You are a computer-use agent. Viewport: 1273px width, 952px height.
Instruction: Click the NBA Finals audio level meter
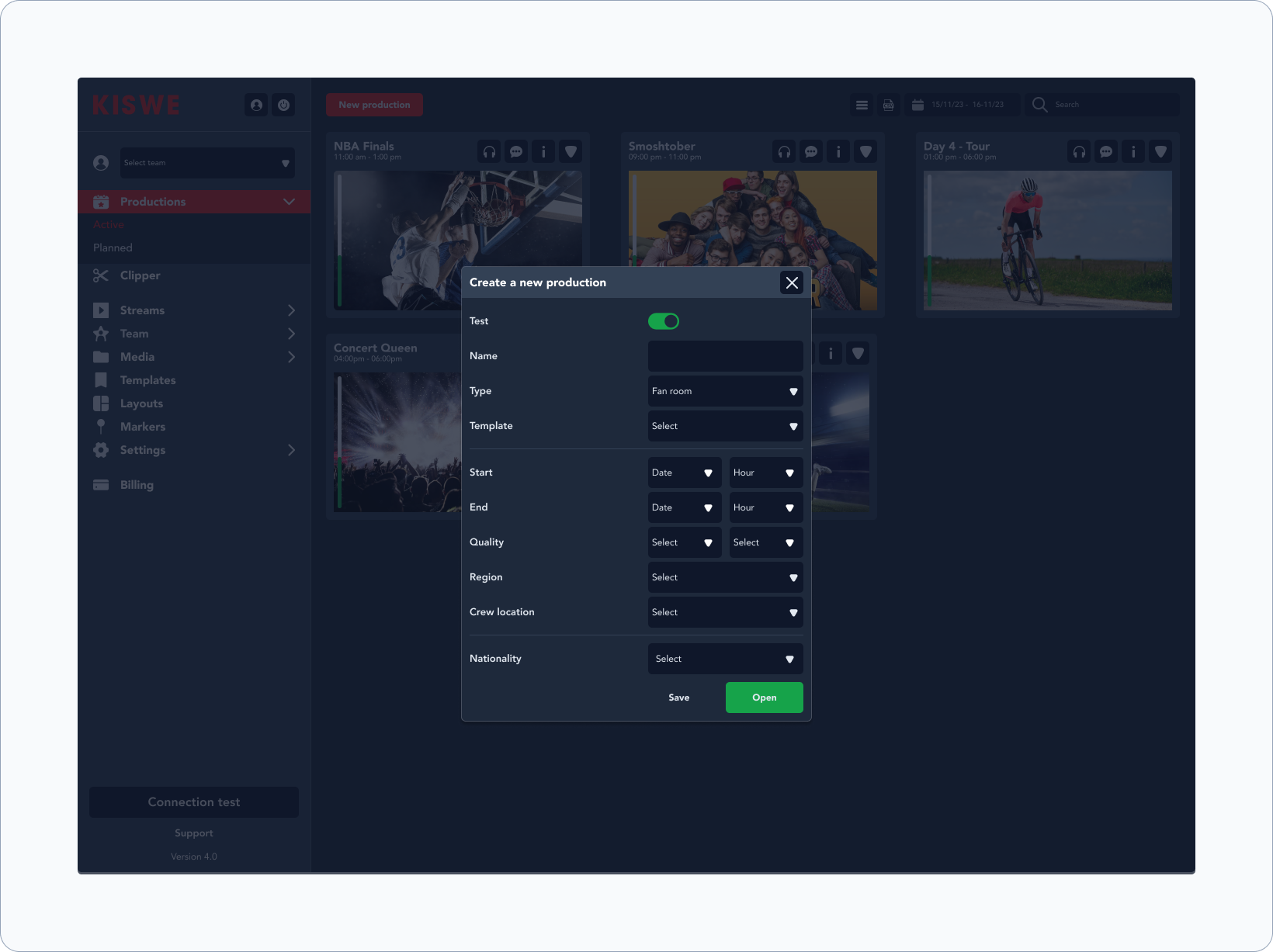[339, 241]
